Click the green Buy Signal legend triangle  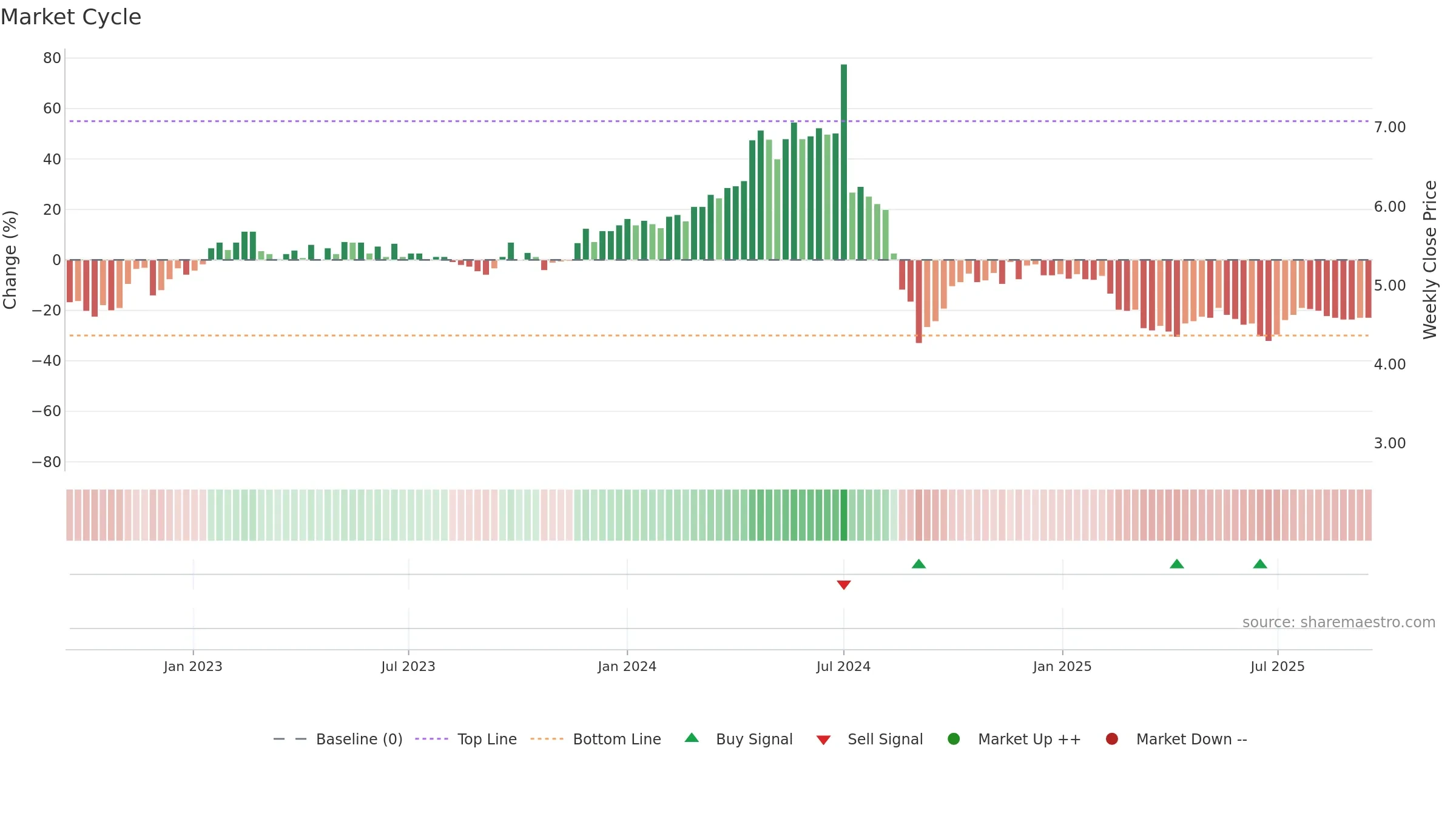click(x=692, y=738)
